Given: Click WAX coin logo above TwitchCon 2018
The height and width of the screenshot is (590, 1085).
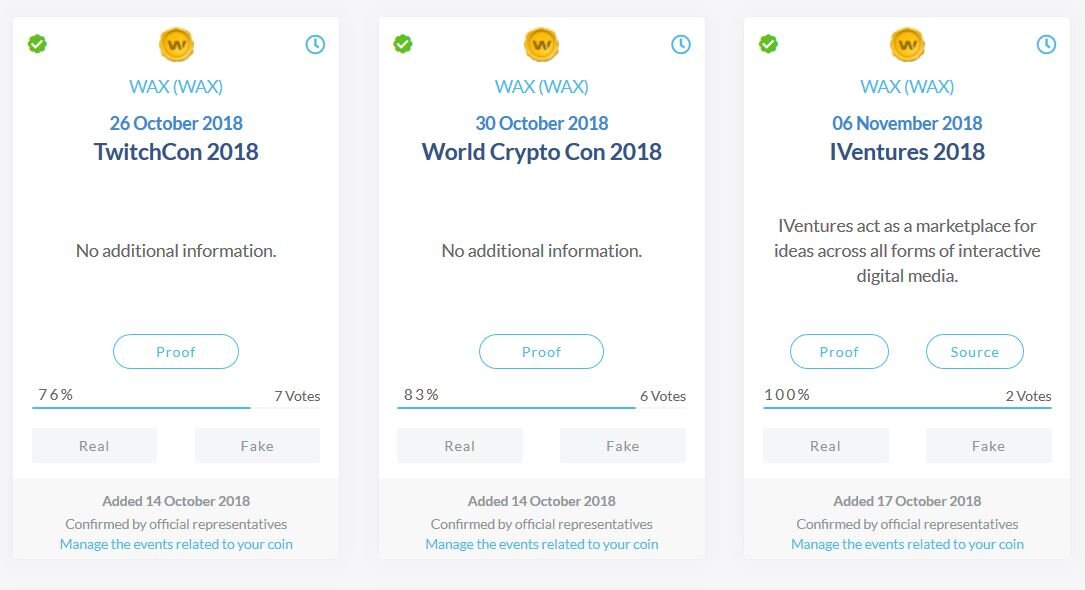Looking at the screenshot, I should click(x=176, y=45).
